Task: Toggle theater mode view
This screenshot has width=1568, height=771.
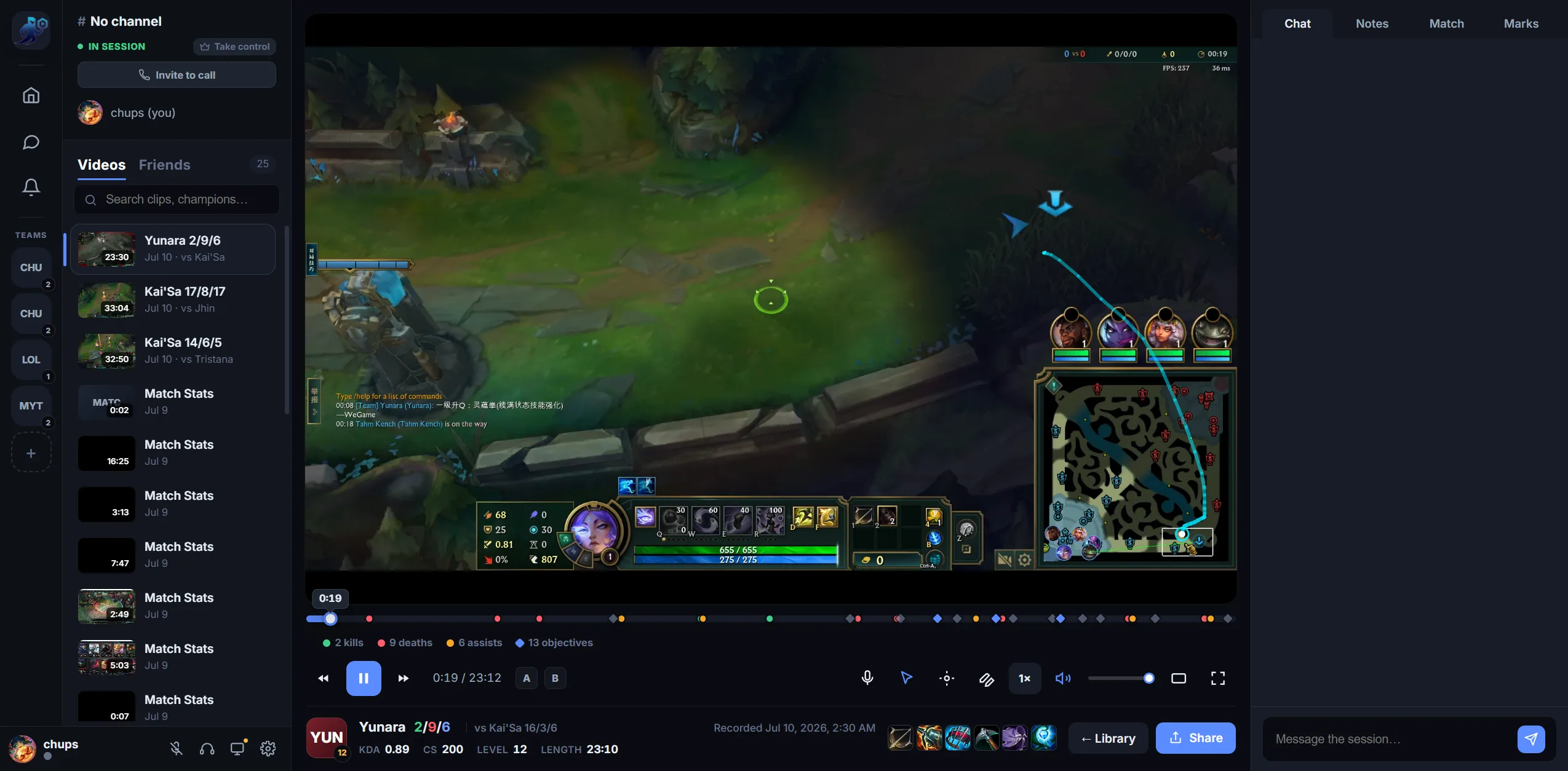Action: click(1179, 678)
